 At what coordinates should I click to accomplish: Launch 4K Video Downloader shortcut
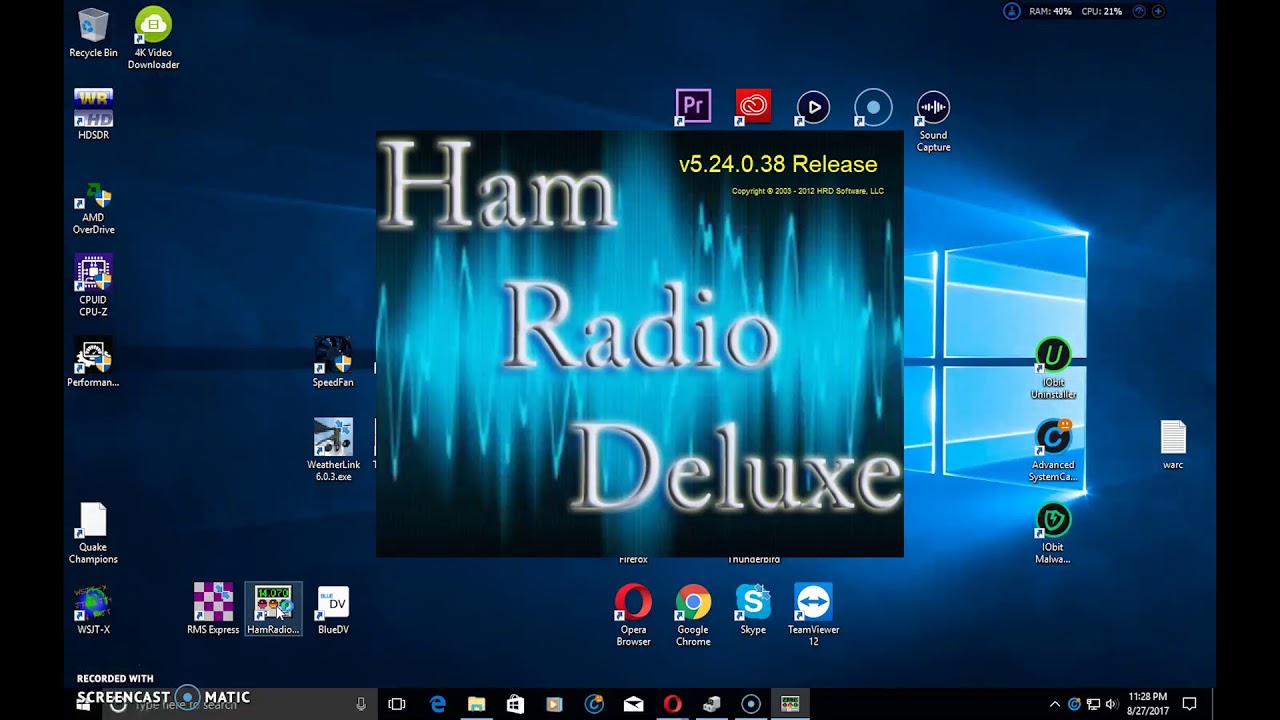[x=153, y=38]
